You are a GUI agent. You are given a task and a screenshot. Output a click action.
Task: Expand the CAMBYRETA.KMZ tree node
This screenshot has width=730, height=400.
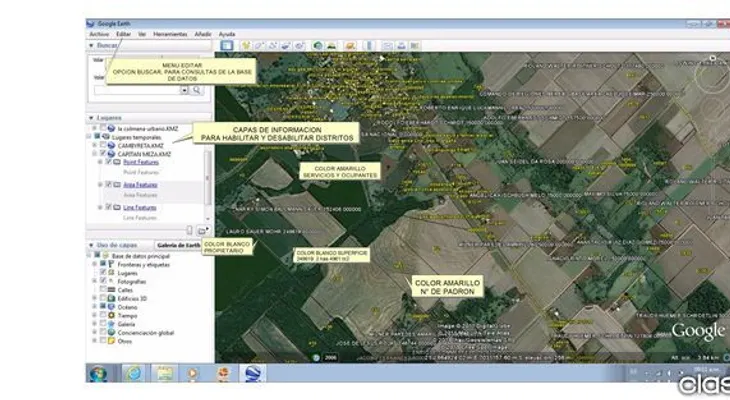point(95,145)
